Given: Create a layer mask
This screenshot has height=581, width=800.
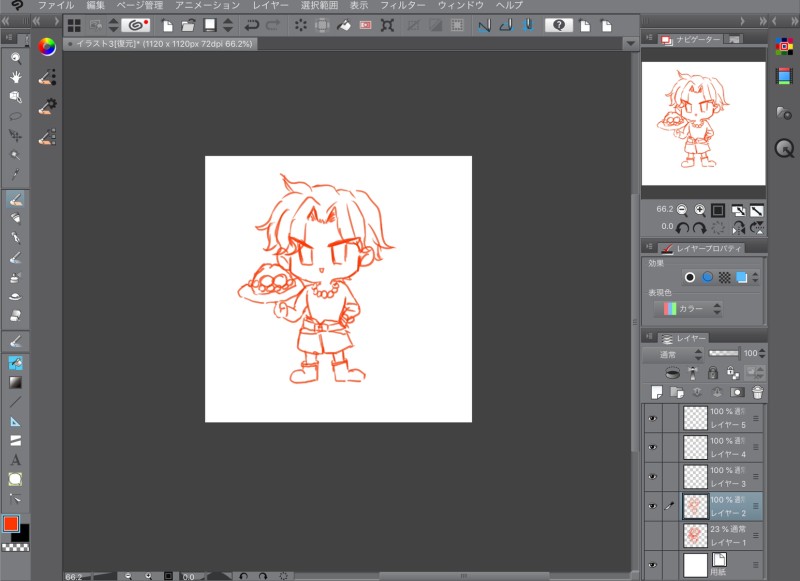Looking at the screenshot, I should (x=737, y=392).
